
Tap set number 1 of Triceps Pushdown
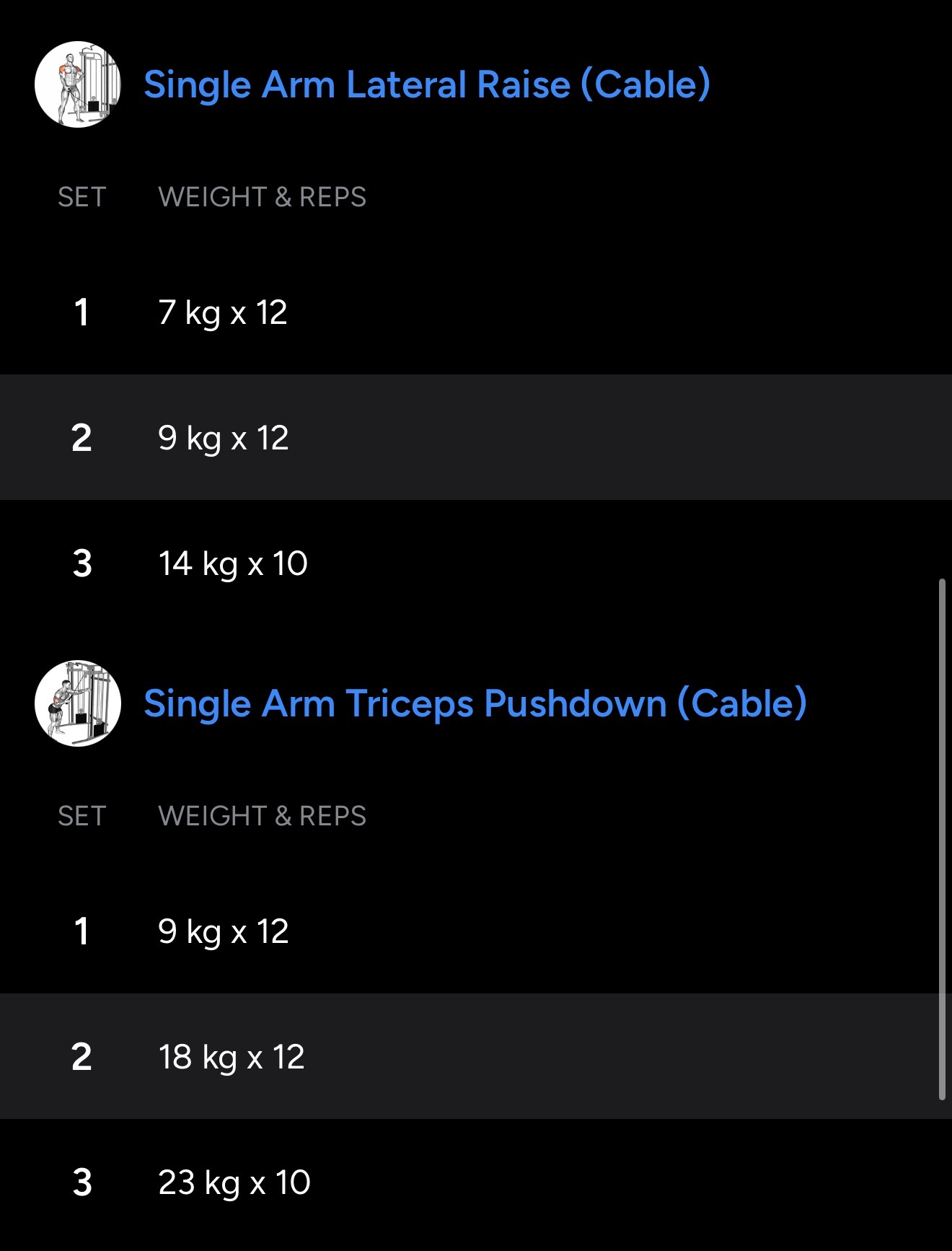click(x=81, y=931)
